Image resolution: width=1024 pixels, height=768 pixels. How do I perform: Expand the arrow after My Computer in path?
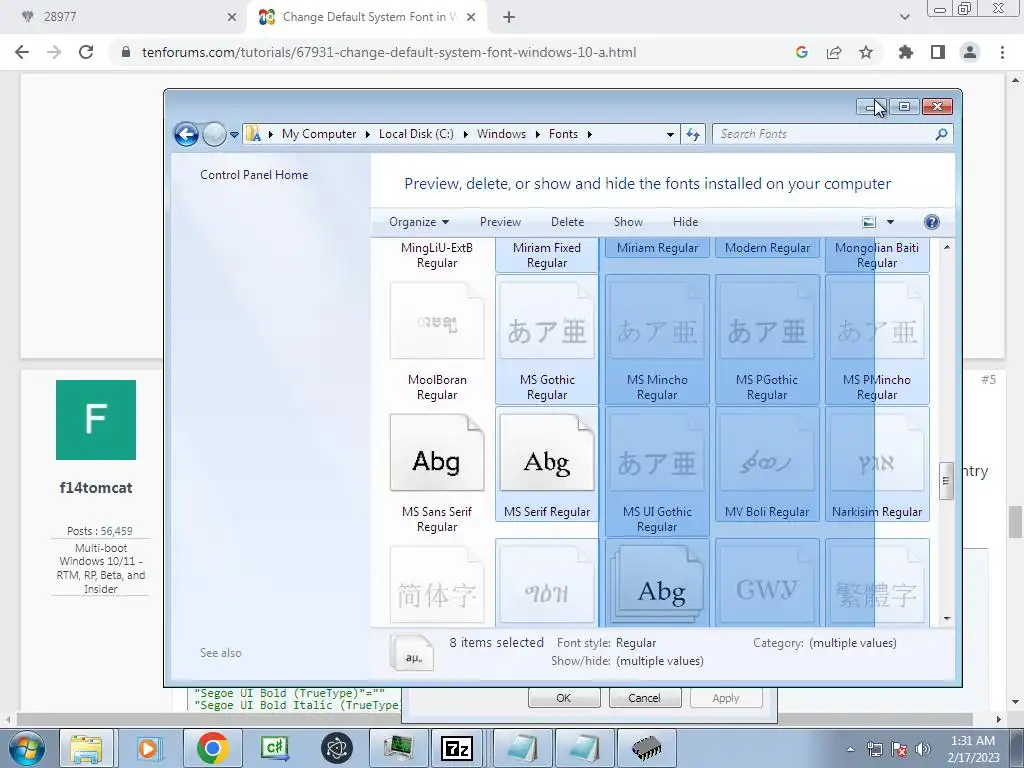368,135
